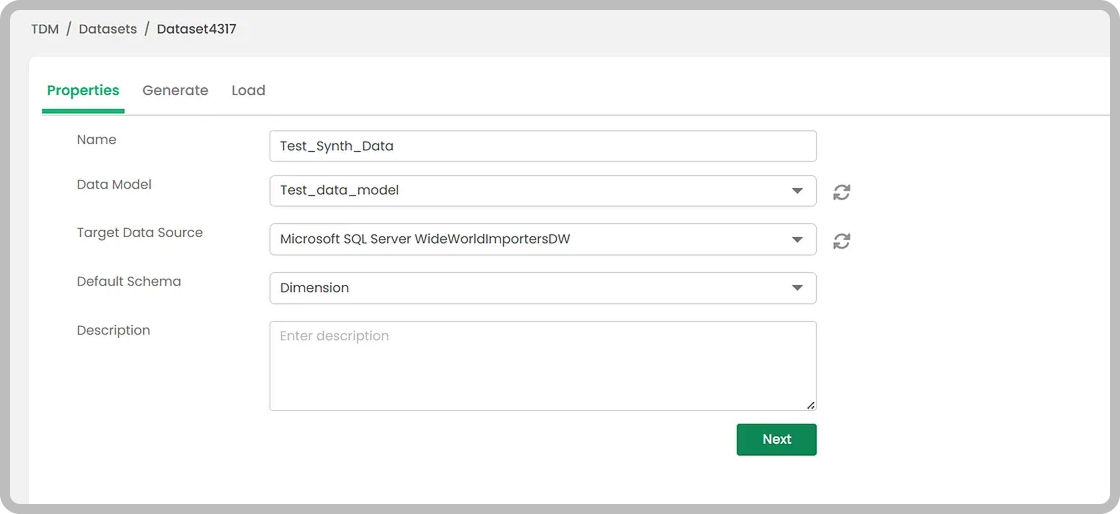Refresh the Target Data Source list
This screenshot has width=1120, height=514.
(x=841, y=241)
